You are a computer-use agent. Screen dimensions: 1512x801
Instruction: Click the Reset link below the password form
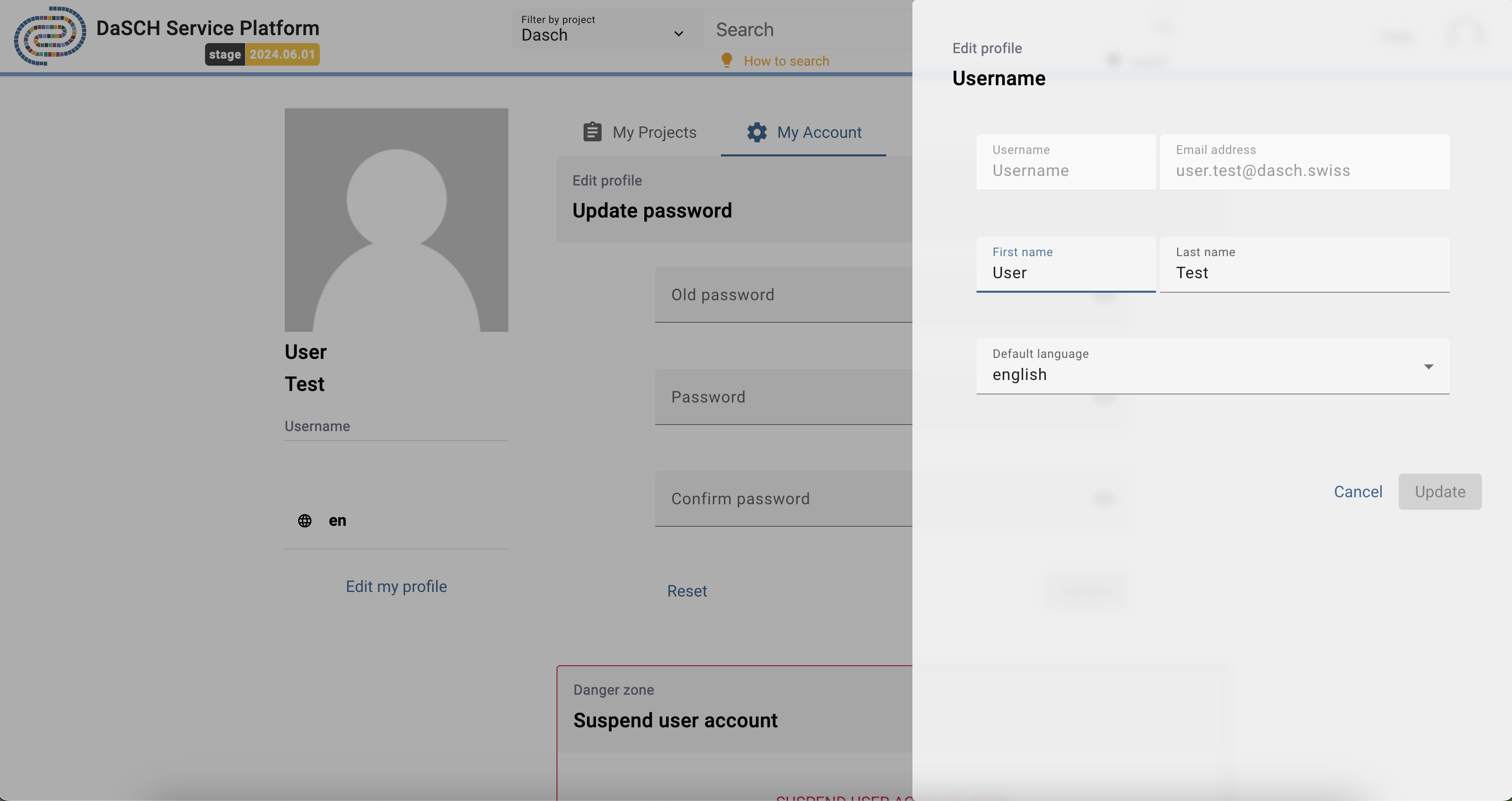point(687,591)
